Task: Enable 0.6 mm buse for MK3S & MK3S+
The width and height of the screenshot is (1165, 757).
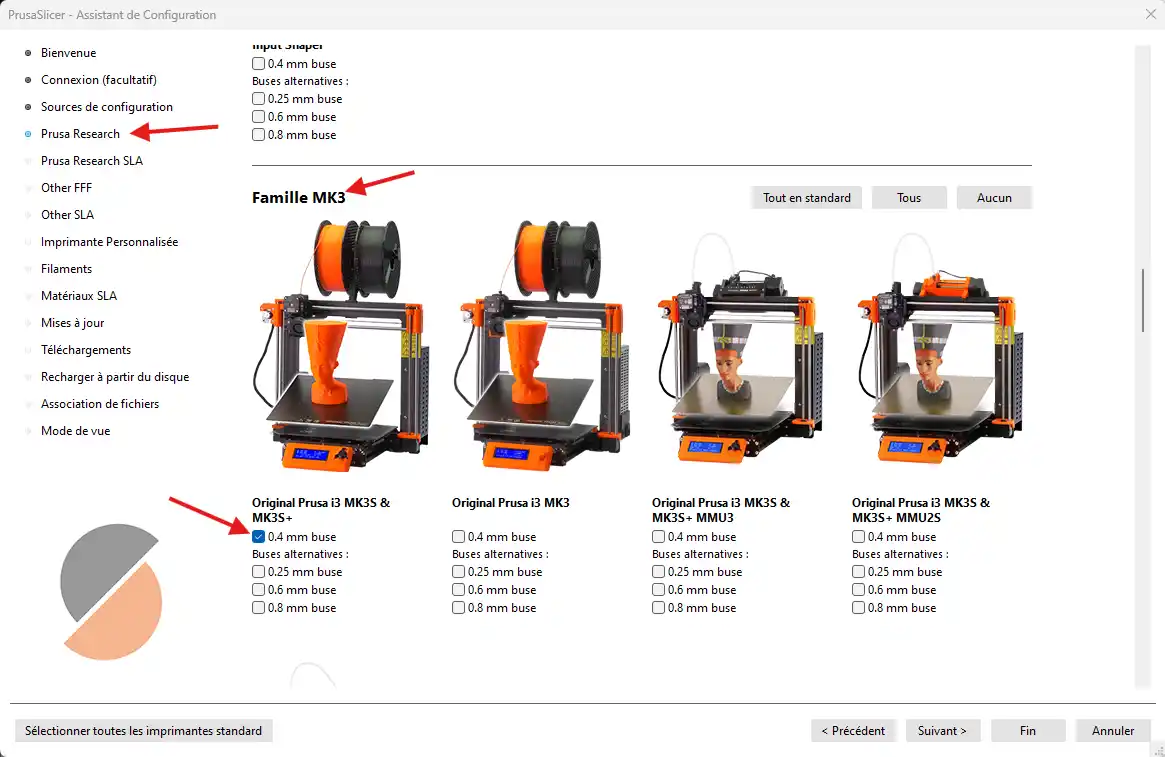Action: pyautogui.click(x=259, y=590)
